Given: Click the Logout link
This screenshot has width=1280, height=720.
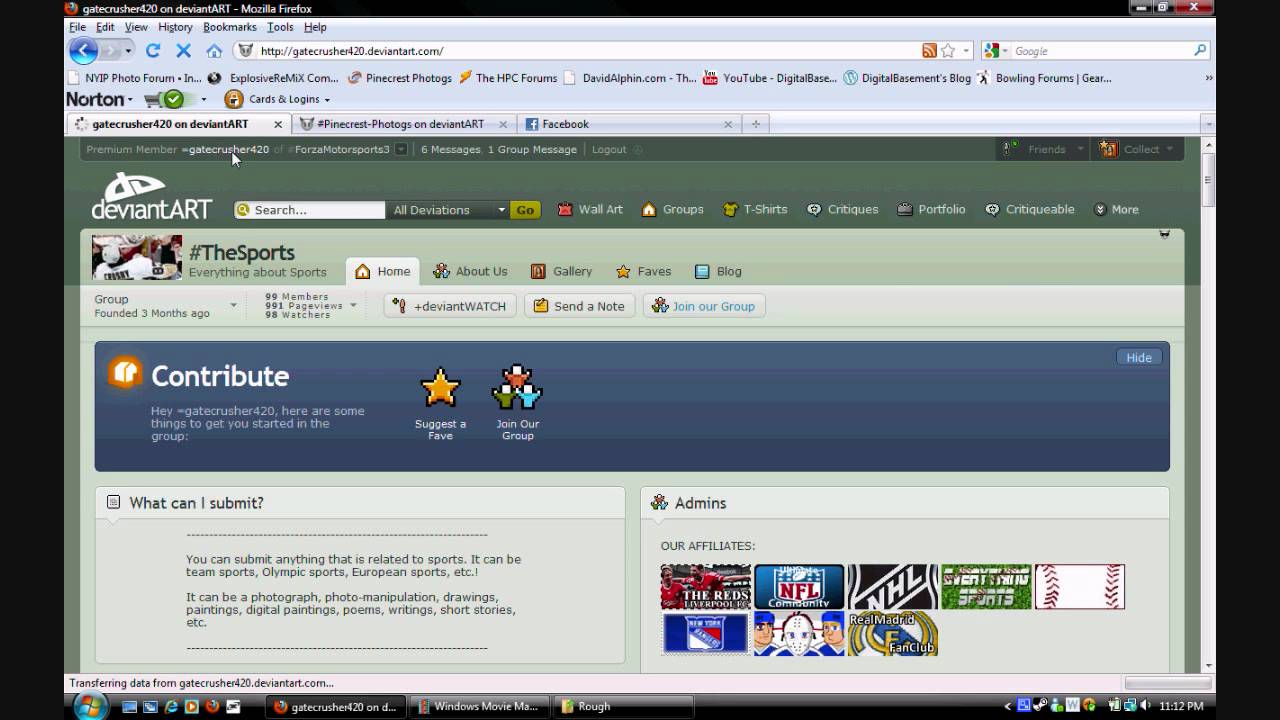Looking at the screenshot, I should (x=609, y=149).
